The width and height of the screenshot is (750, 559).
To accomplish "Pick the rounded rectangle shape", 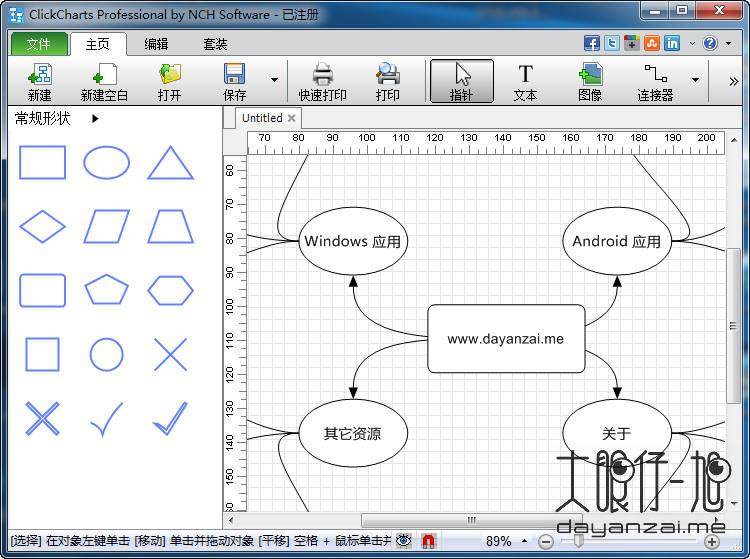I will pos(42,290).
